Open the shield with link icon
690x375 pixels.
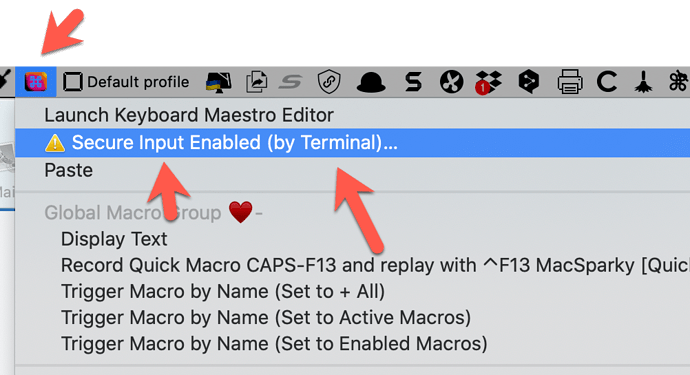coord(329,82)
